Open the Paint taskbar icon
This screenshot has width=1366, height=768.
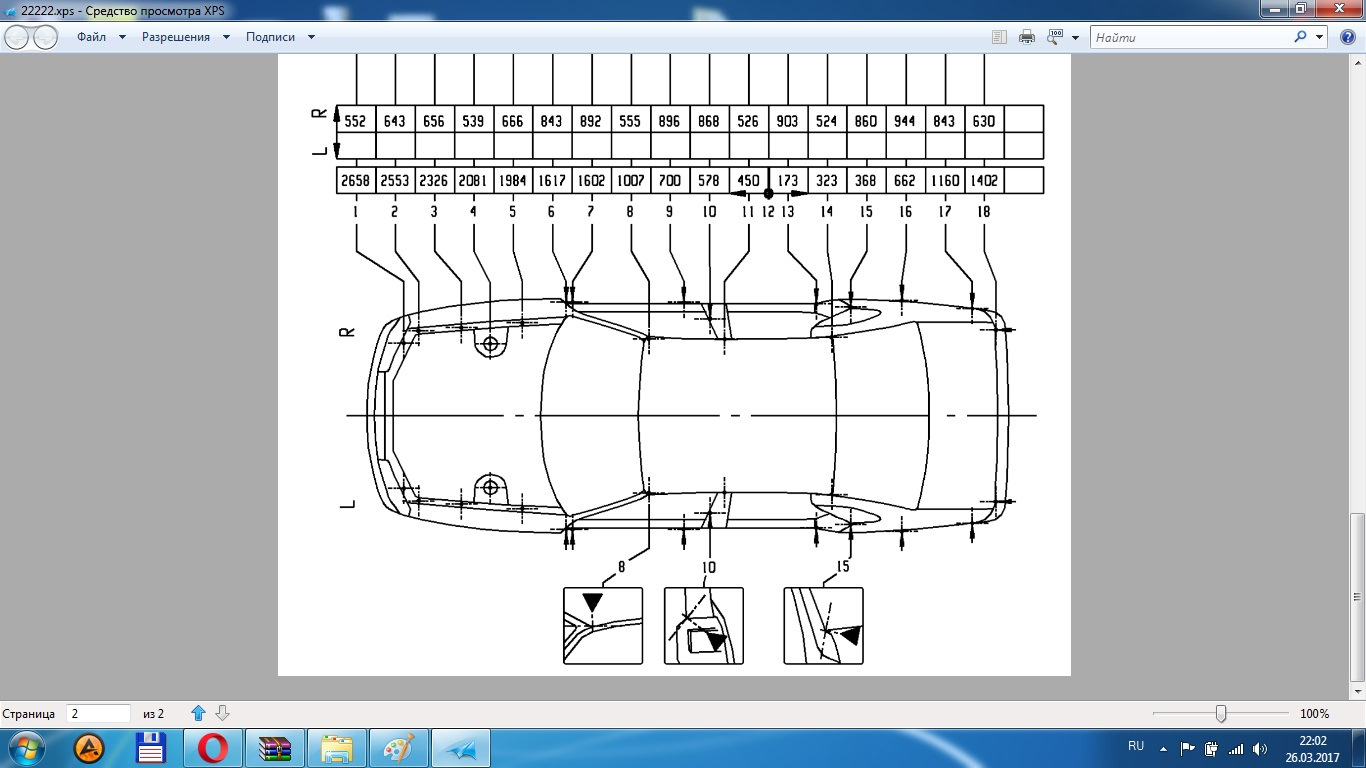pos(398,748)
